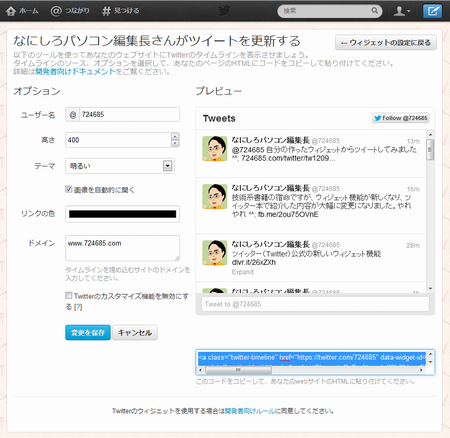Open the black link color swatch
The width and height of the screenshot is (450, 438).
click(122, 214)
